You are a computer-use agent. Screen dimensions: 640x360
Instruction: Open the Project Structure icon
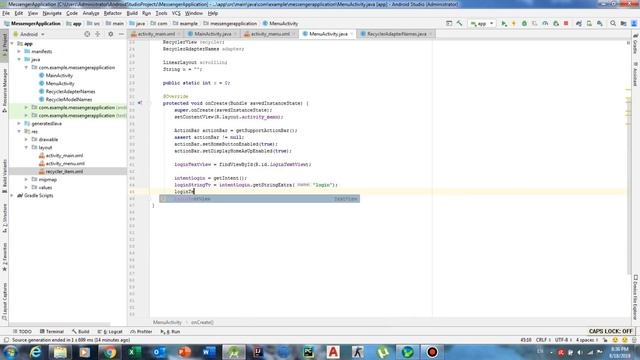623,24
